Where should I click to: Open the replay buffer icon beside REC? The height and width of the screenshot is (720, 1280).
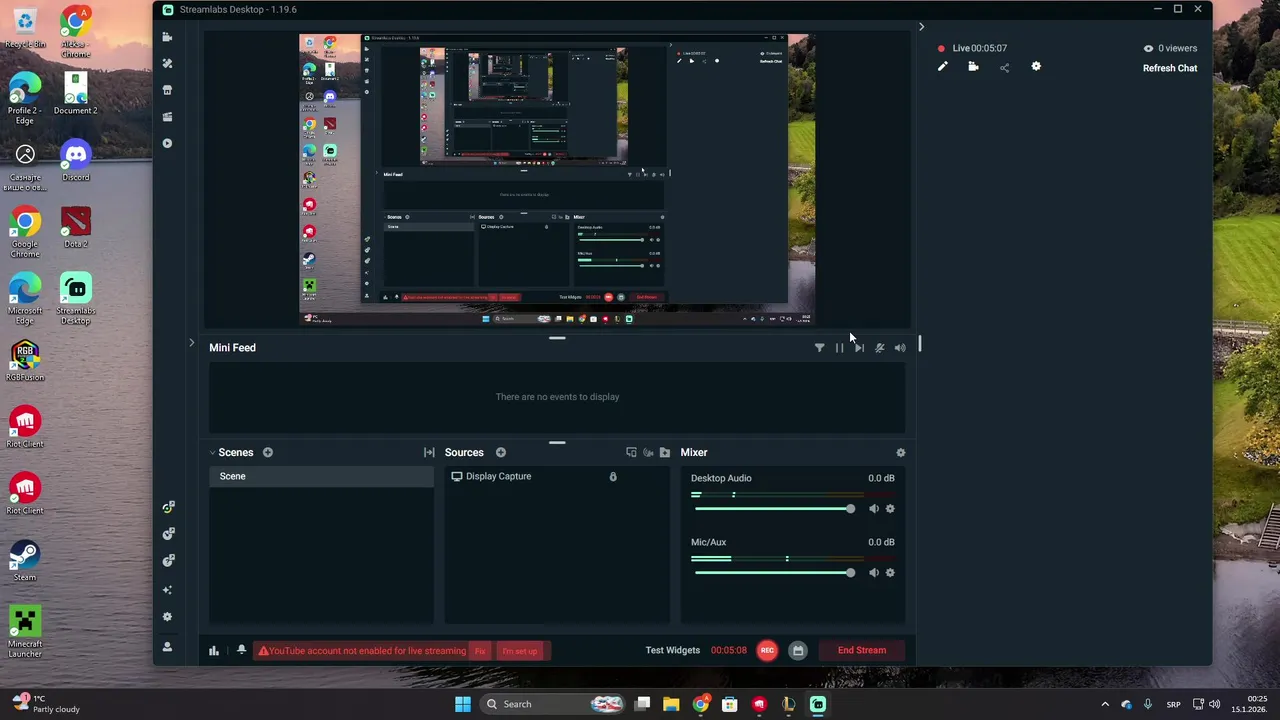coord(797,651)
